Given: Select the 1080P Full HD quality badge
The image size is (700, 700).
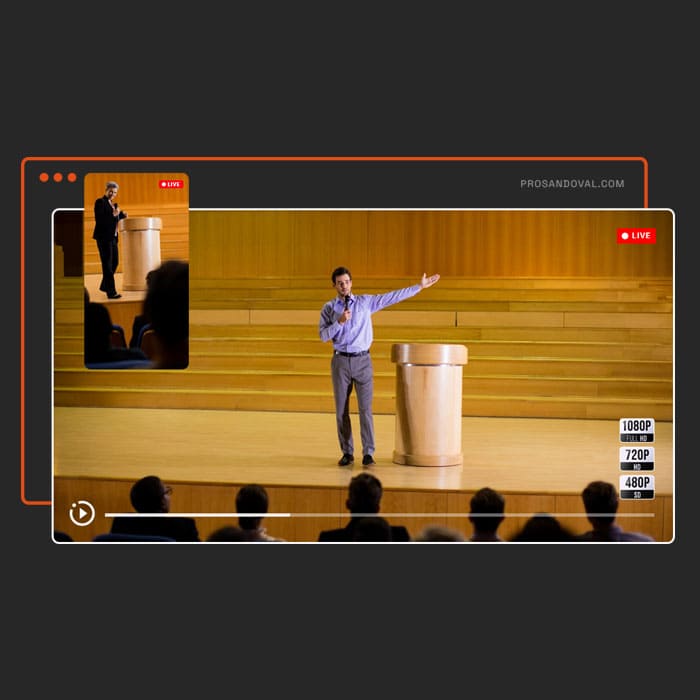Looking at the screenshot, I should click(x=636, y=430).
